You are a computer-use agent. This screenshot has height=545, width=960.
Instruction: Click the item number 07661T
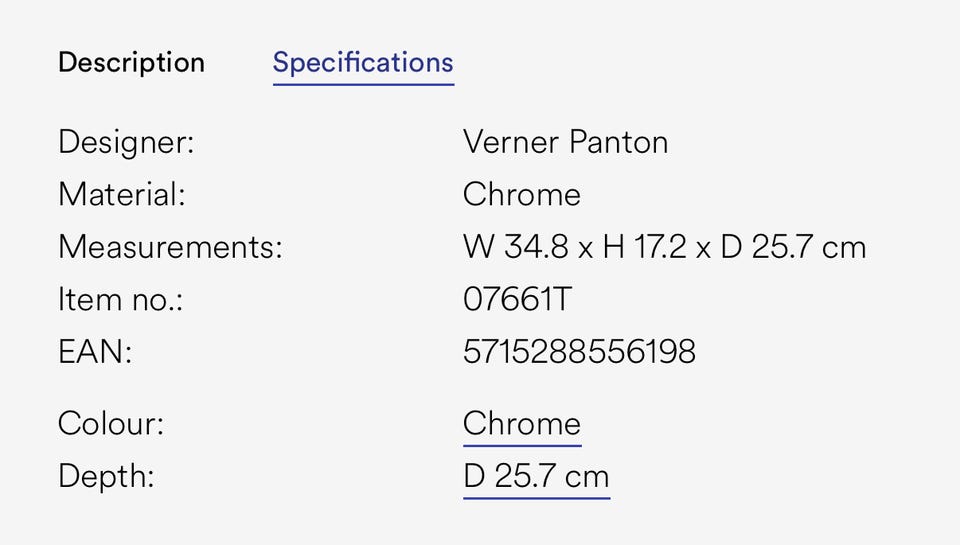click(517, 299)
